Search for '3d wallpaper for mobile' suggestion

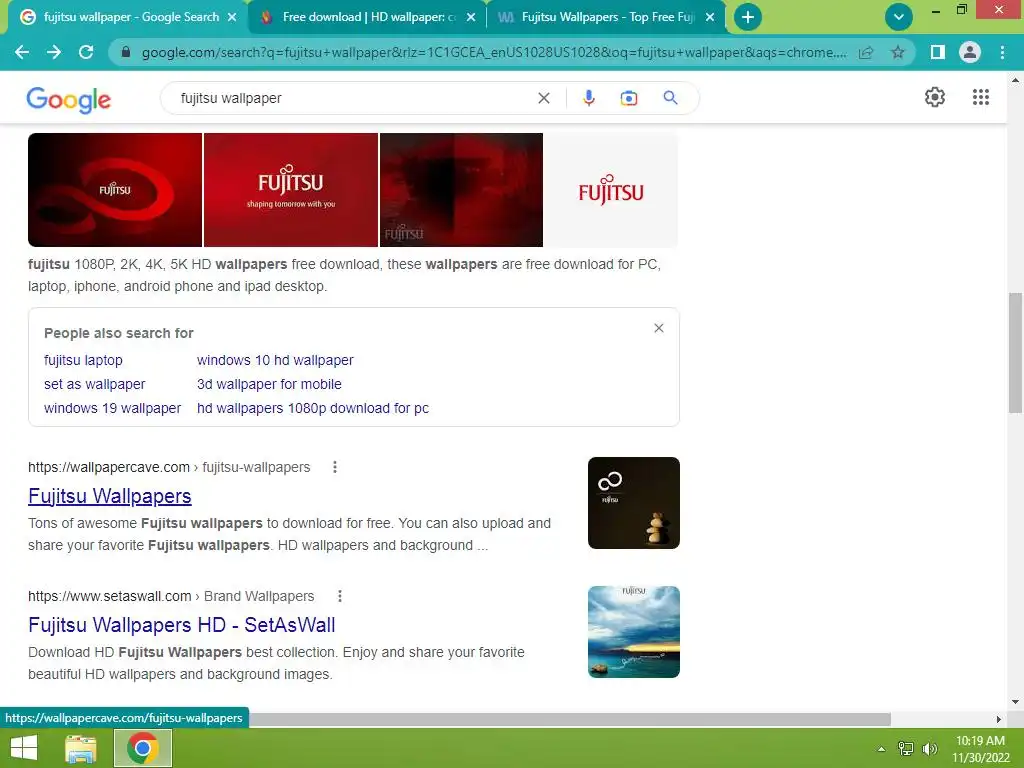pos(269,384)
